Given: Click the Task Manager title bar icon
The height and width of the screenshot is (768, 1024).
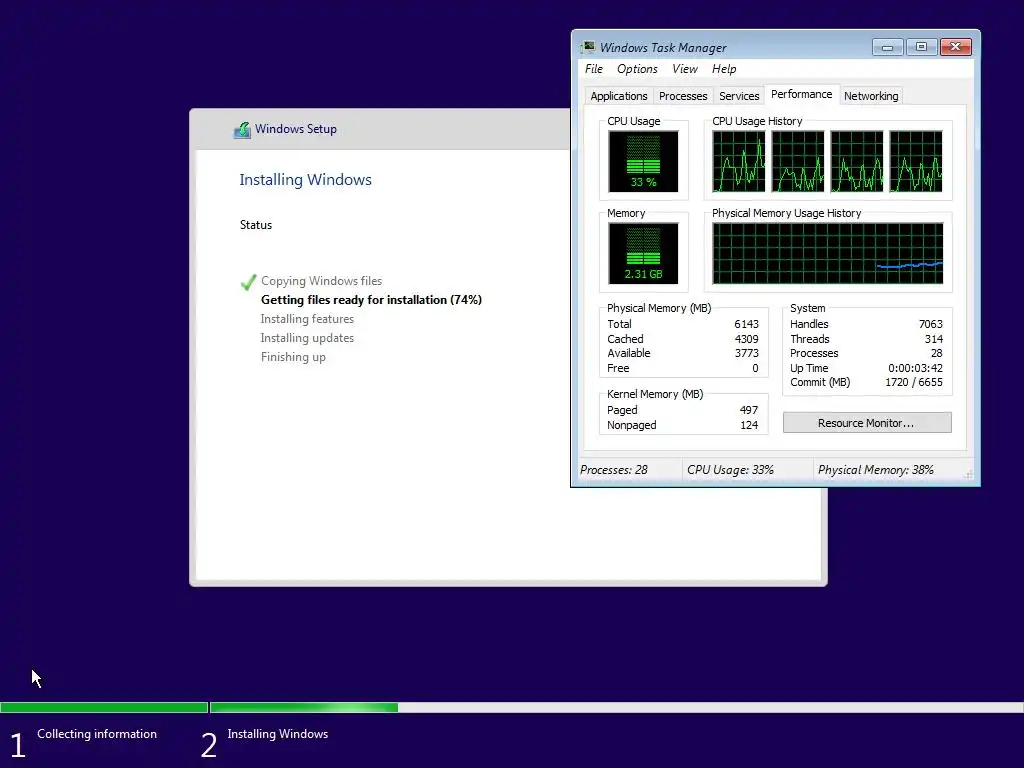Looking at the screenshot, I should pos(588,47).
